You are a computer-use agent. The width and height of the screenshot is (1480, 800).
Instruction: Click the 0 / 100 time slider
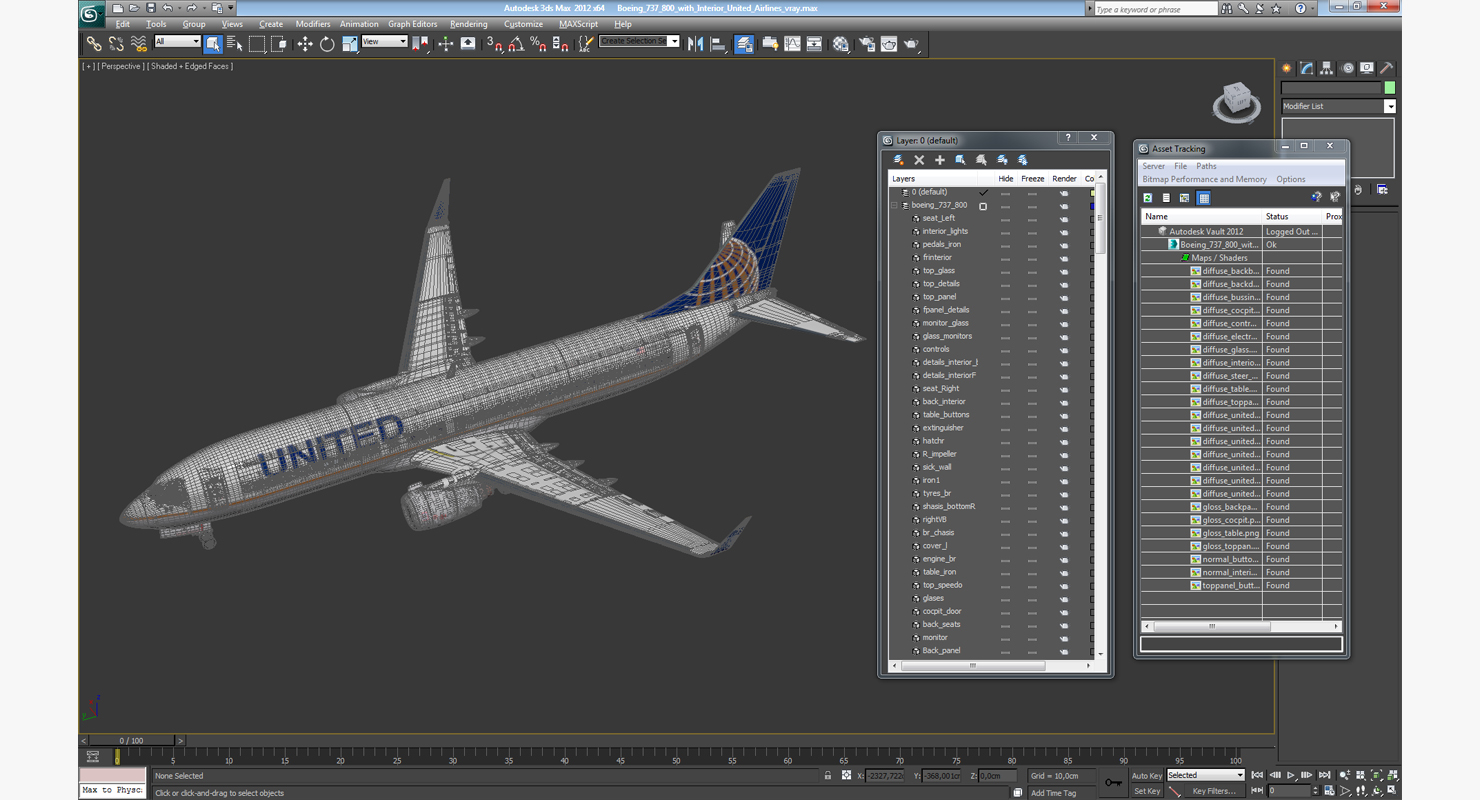click(x=132, y=741)
